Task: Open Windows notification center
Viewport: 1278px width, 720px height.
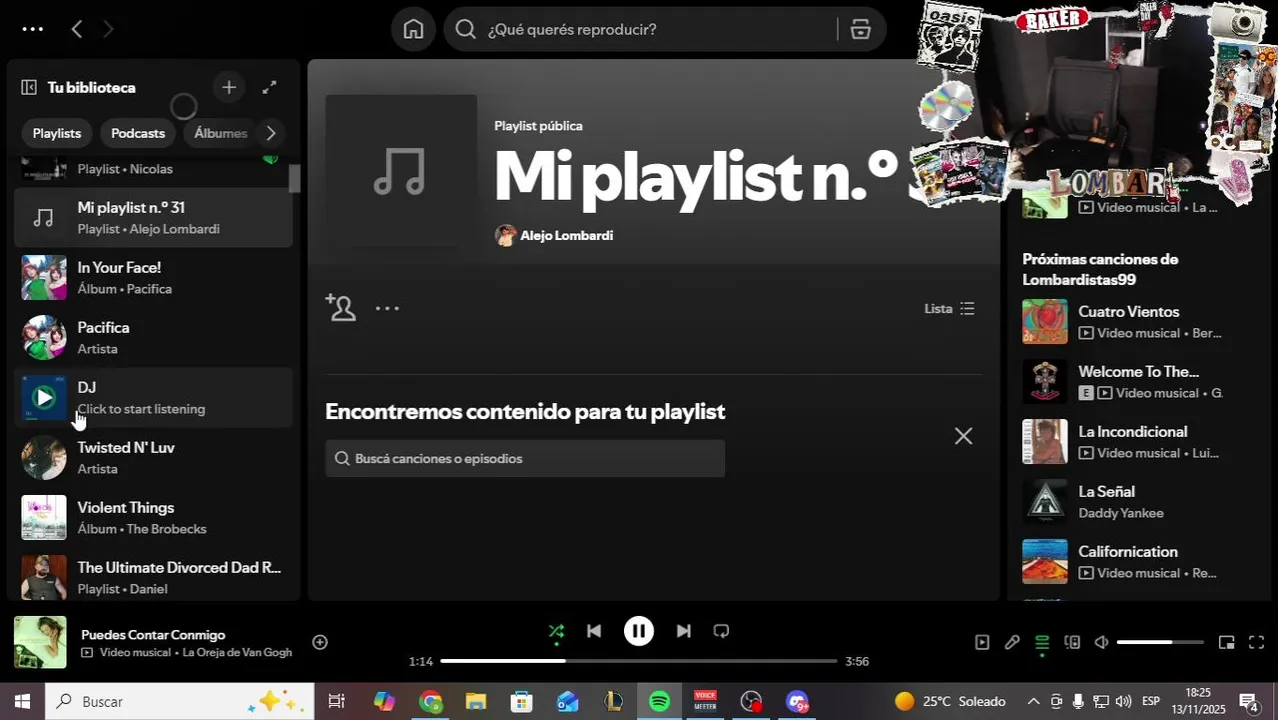Action: (1249, 702)
